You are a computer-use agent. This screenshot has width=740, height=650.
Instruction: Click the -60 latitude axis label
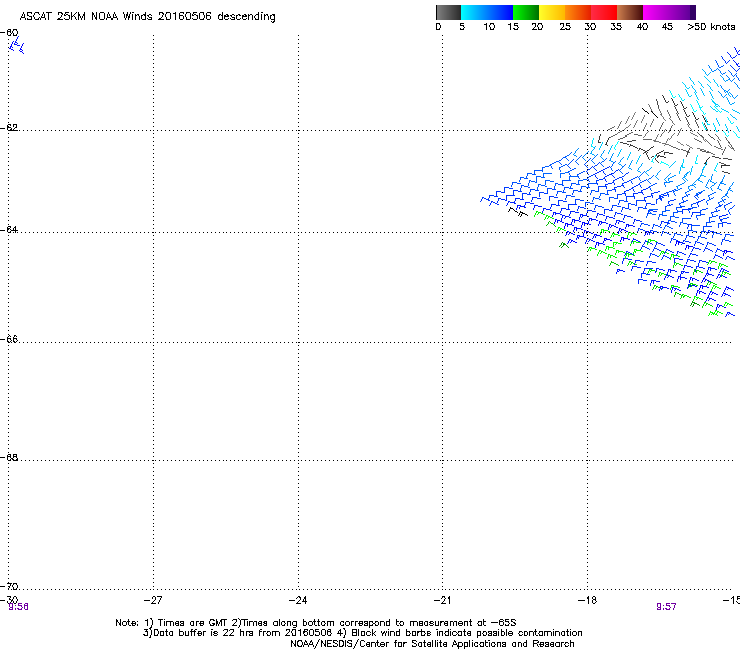[x=9, y=33]
